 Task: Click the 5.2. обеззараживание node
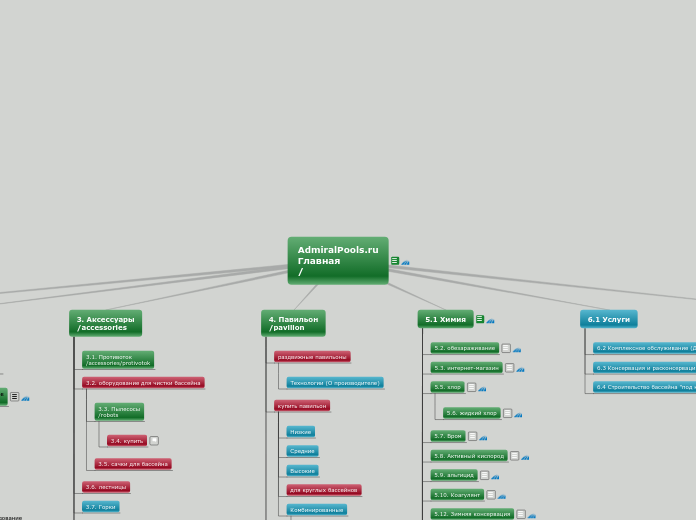464,348
